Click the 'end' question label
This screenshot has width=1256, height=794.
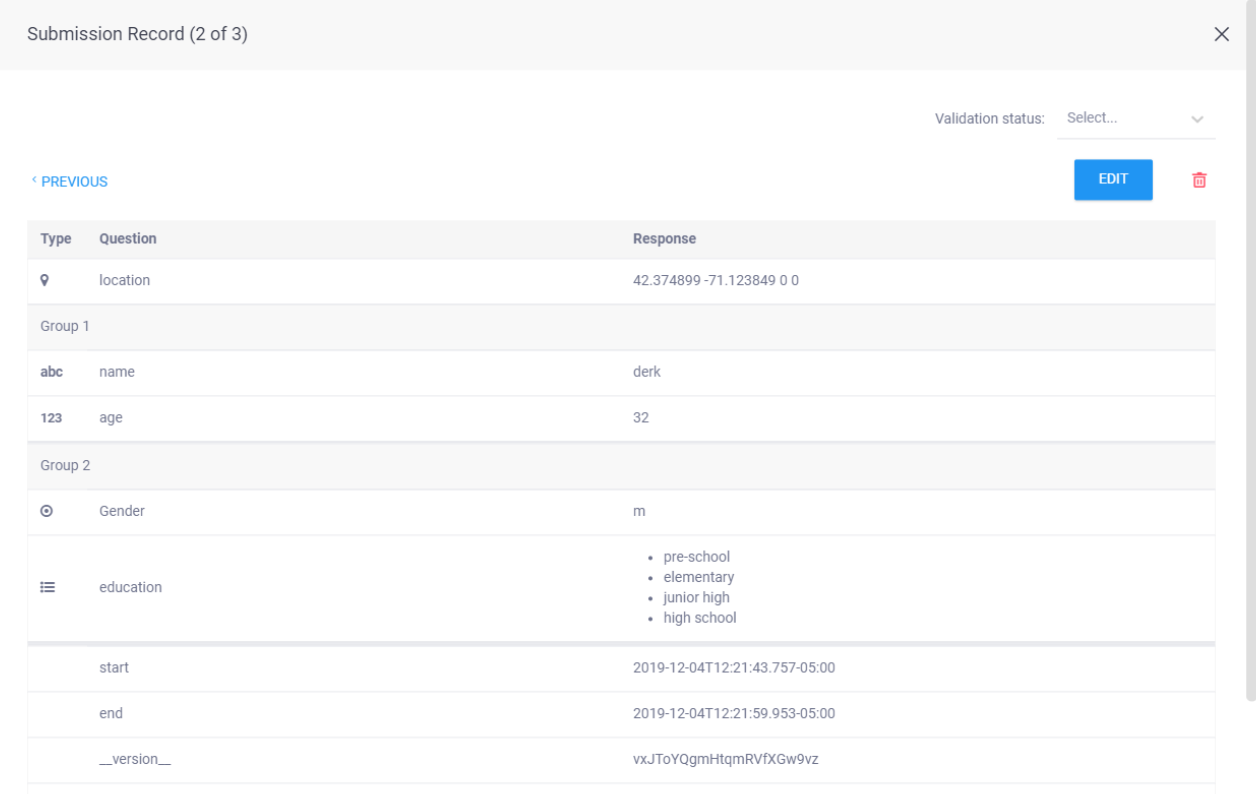coord(111,714)
